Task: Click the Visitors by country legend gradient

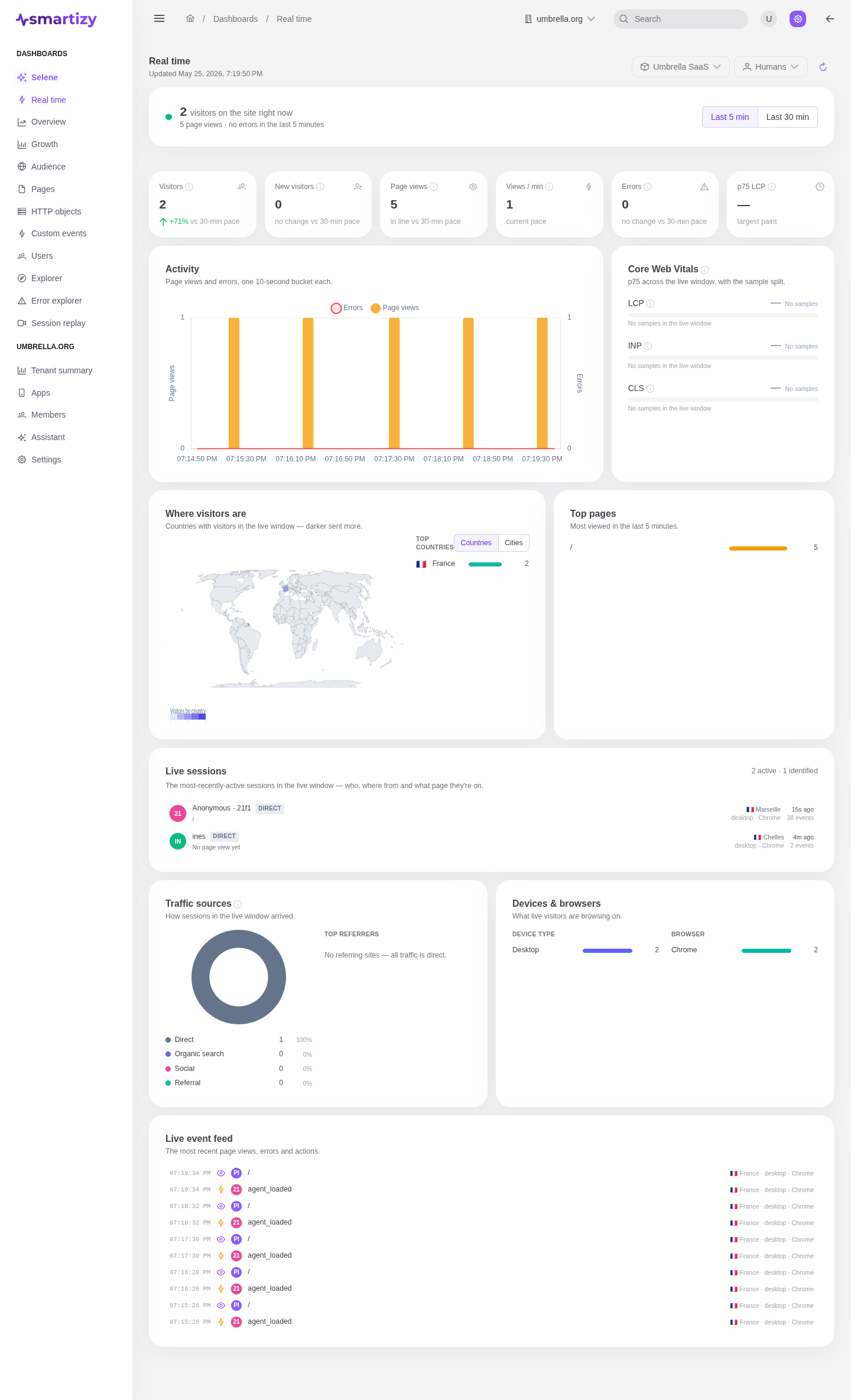Action: coord(188,716)
